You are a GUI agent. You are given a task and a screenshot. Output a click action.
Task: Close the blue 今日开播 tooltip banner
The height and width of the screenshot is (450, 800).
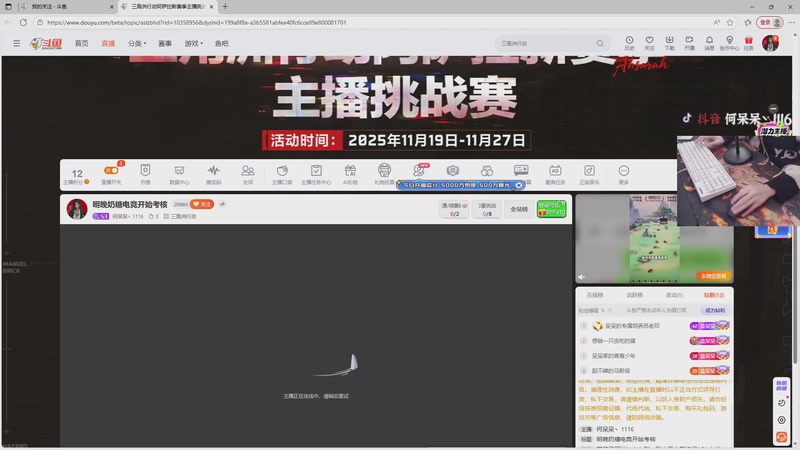click(519, 185)
